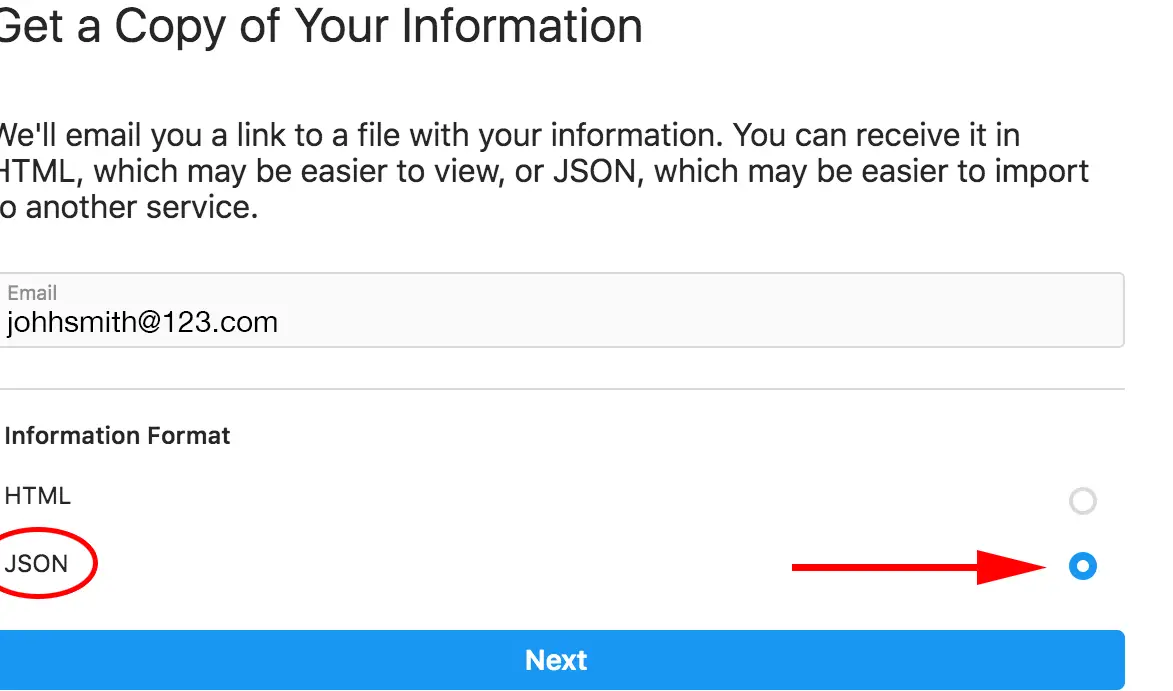This screenshot has width=1173, height=691.
Task: Select the JSON radio button
Action: (1082, 566)
